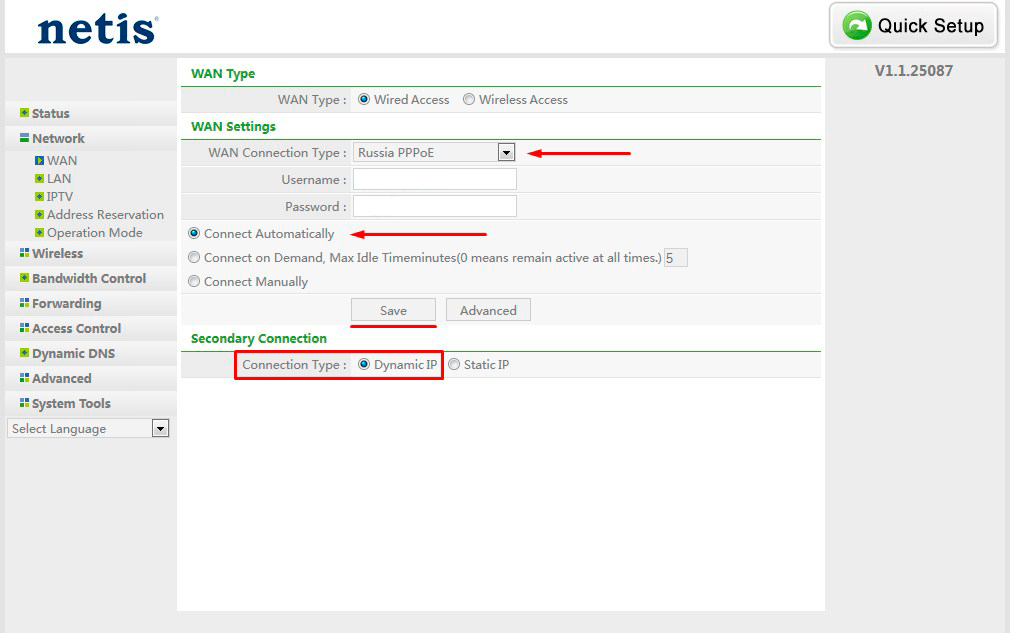The width and height of the screenshot is (1010, 633).
Task: Click the Quick Setup icon
Action: 857,27
